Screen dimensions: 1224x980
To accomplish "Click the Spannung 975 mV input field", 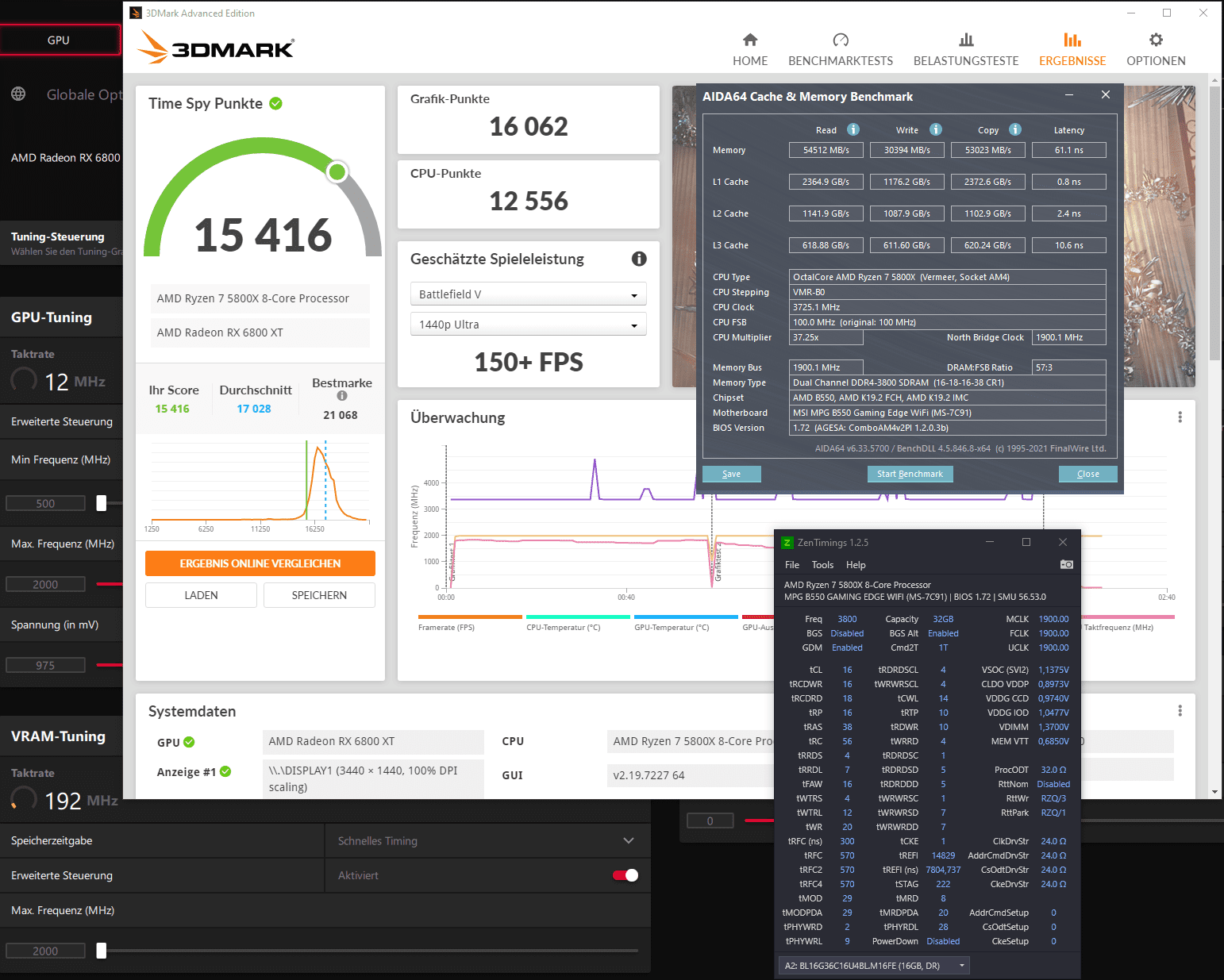I will [x=45, y=665].
